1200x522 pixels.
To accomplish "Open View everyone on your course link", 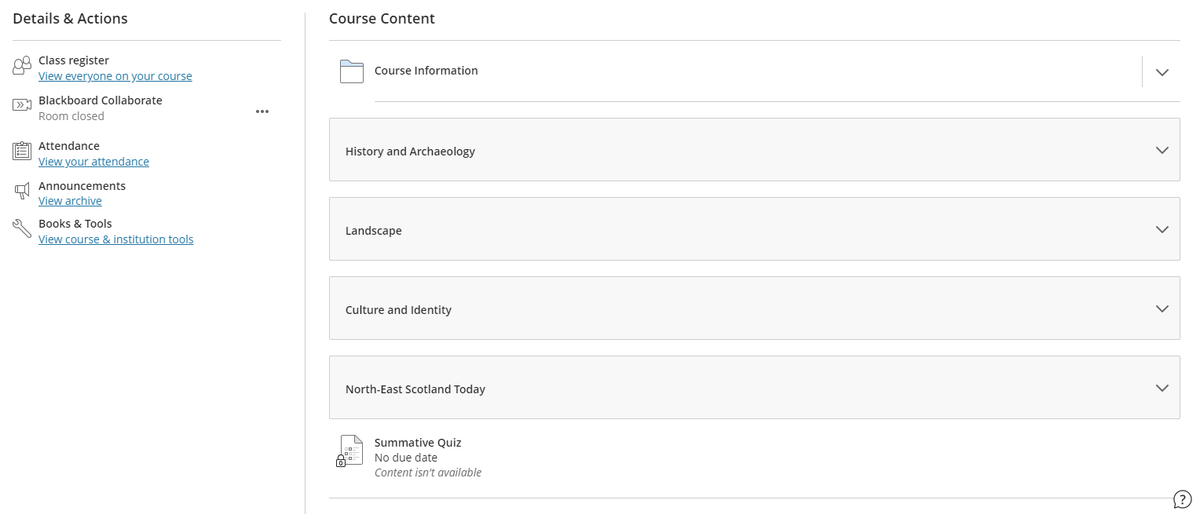I will click(115, 76).
